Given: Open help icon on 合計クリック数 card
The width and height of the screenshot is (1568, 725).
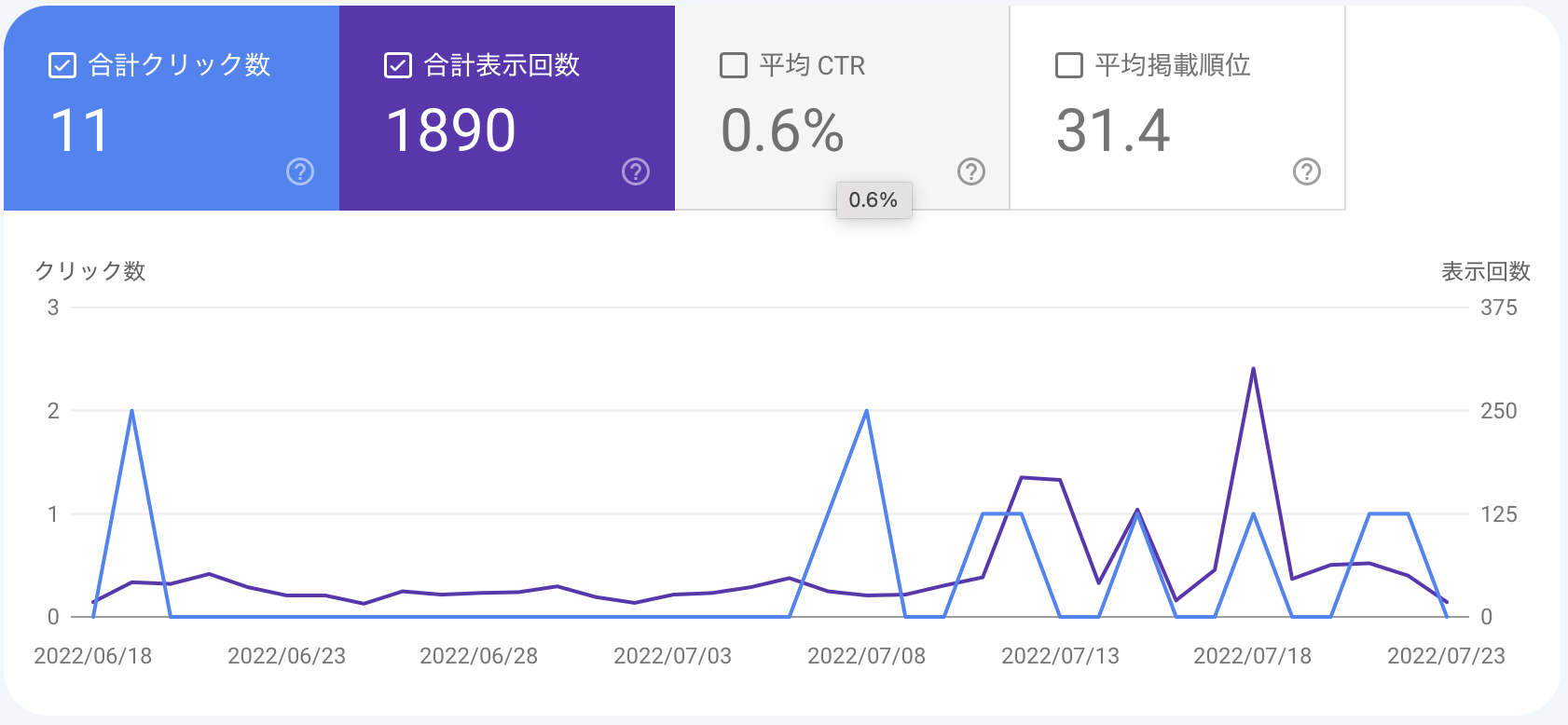Looking at the screenshot, I should [x=300, y=171].
